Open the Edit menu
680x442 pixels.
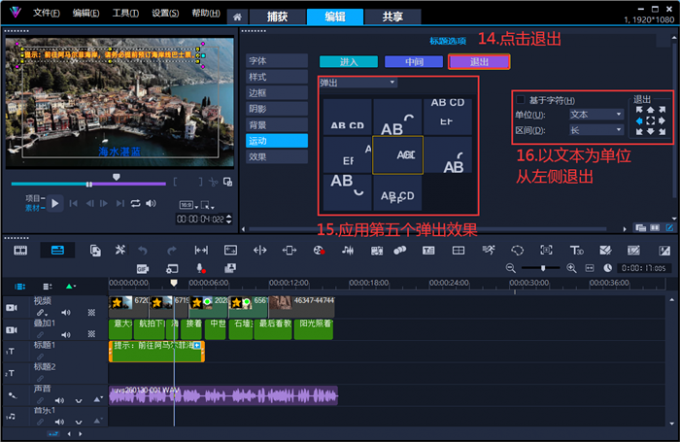coord(86,13)
